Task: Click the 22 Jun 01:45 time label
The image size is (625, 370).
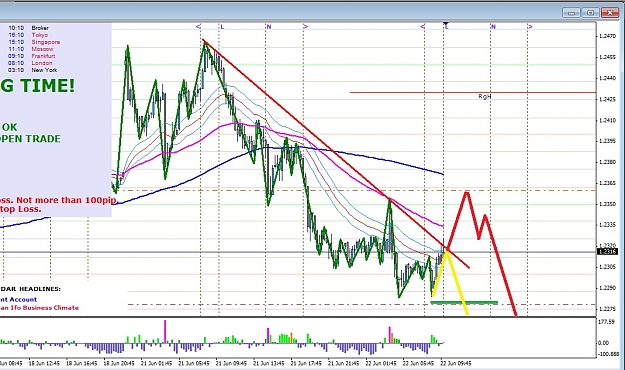Action: [381, 363]
